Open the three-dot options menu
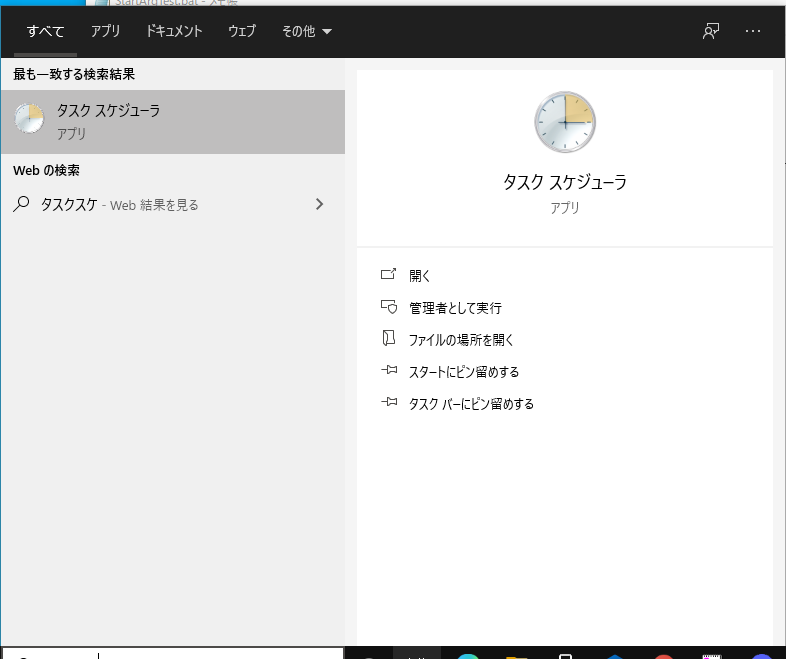The height and width of the screenshot is (659, 786). click(752, 31)
